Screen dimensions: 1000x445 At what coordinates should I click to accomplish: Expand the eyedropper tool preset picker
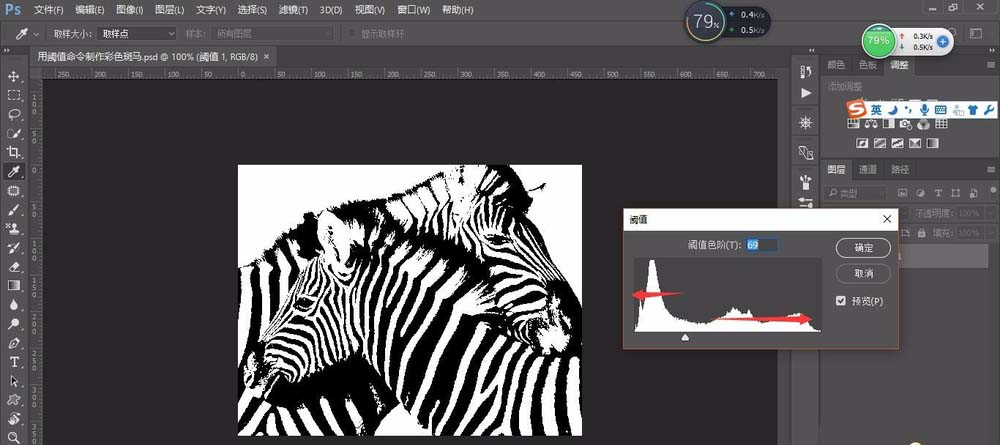tap(37, 33)
